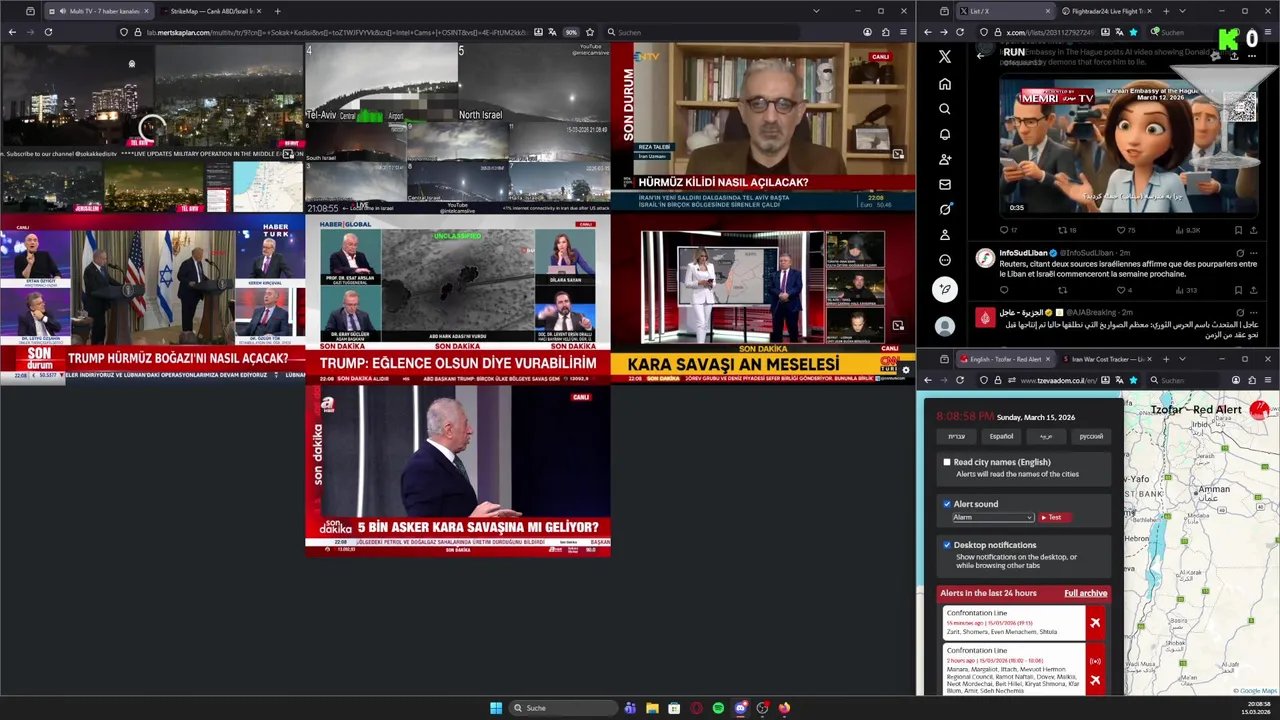Open File Explorer from taskbar
1280x720 pixels.
click(652, 708)
